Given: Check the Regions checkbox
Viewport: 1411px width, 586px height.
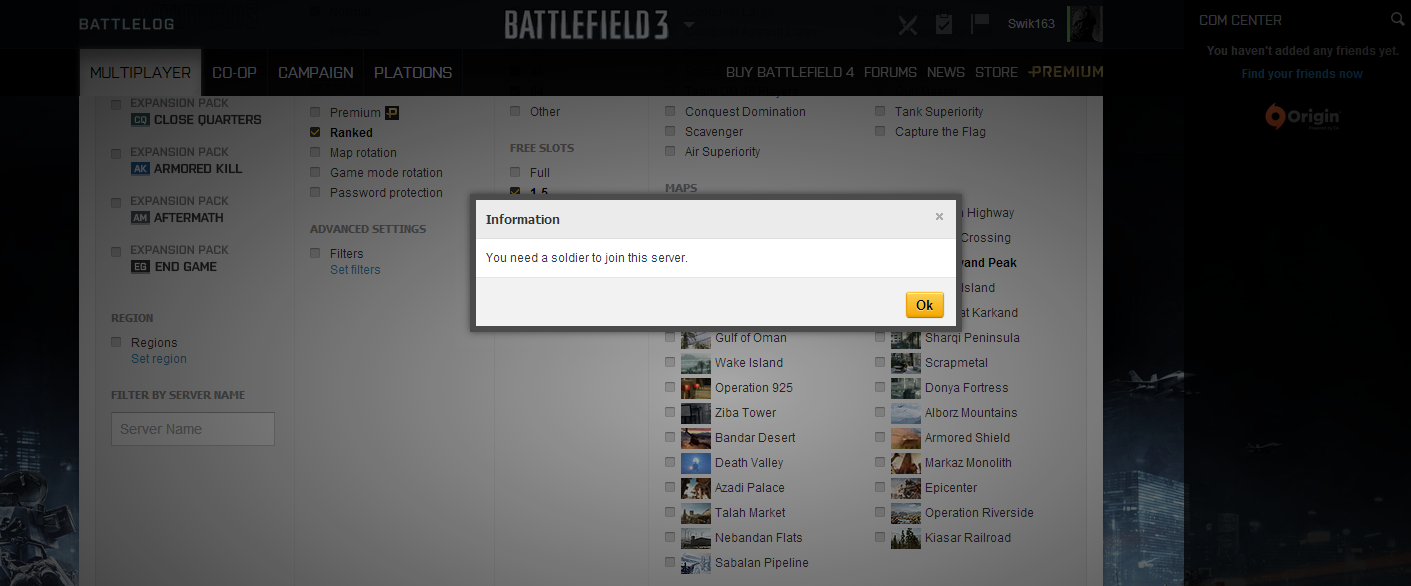Looking at the screenshot, I should [116, 343].
